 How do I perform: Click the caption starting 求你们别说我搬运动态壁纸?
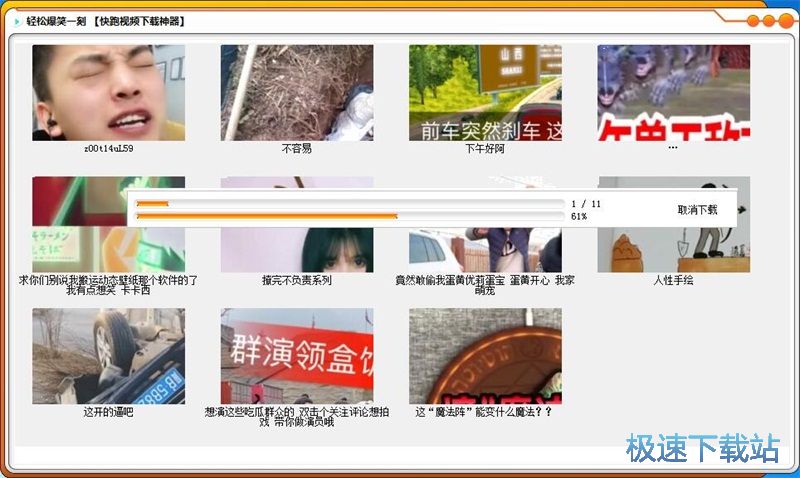click(x=108, y=285)
